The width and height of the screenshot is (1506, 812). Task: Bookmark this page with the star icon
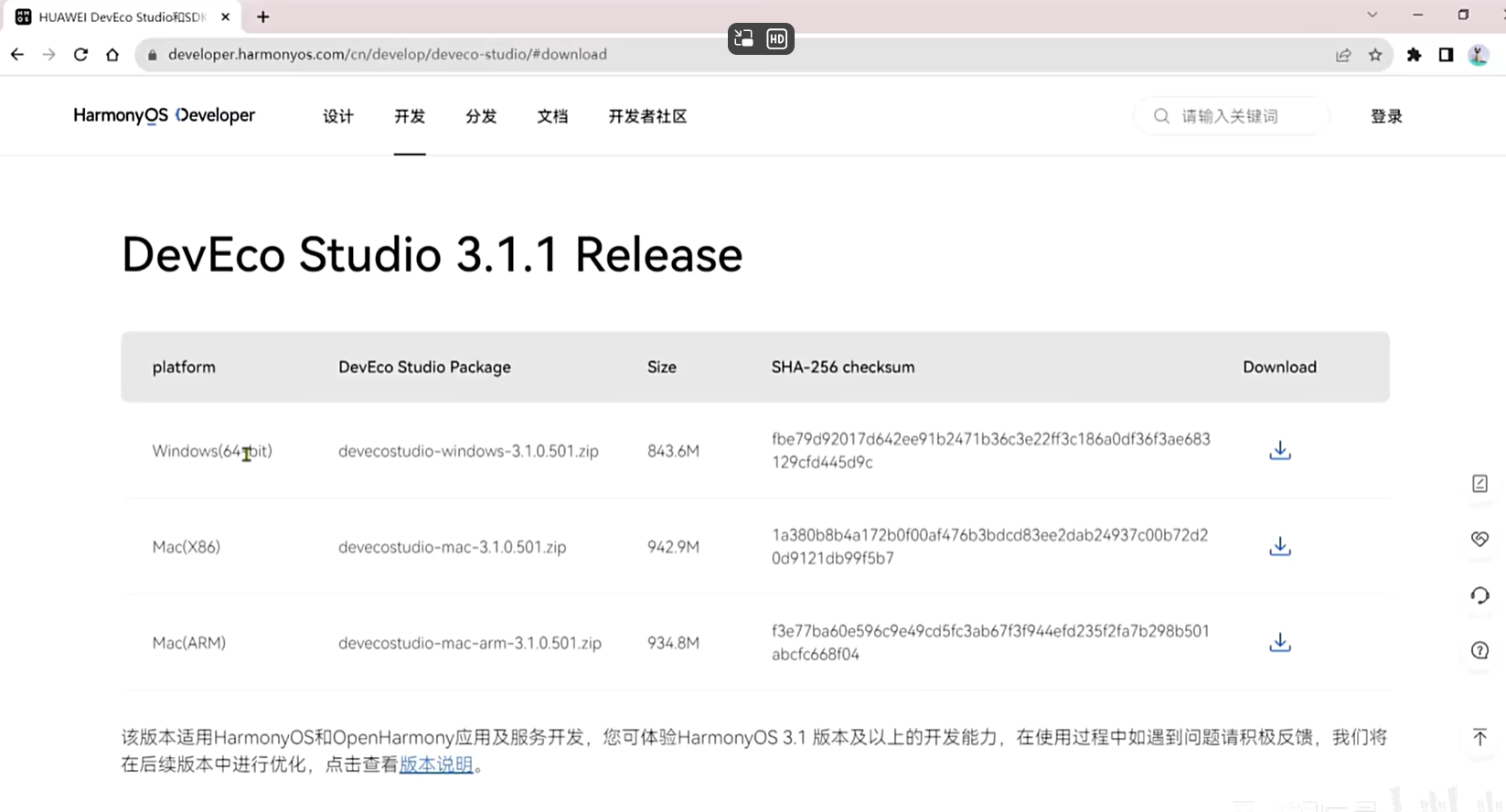coord(1374,55)
